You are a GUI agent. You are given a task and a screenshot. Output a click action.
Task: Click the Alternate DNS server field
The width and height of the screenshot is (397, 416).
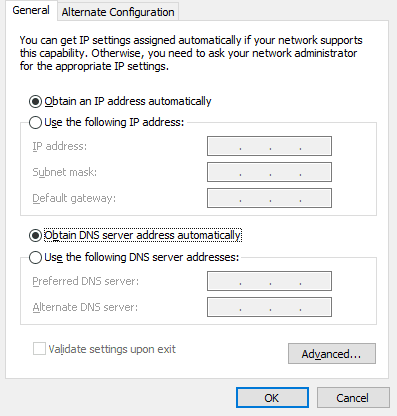269,307
